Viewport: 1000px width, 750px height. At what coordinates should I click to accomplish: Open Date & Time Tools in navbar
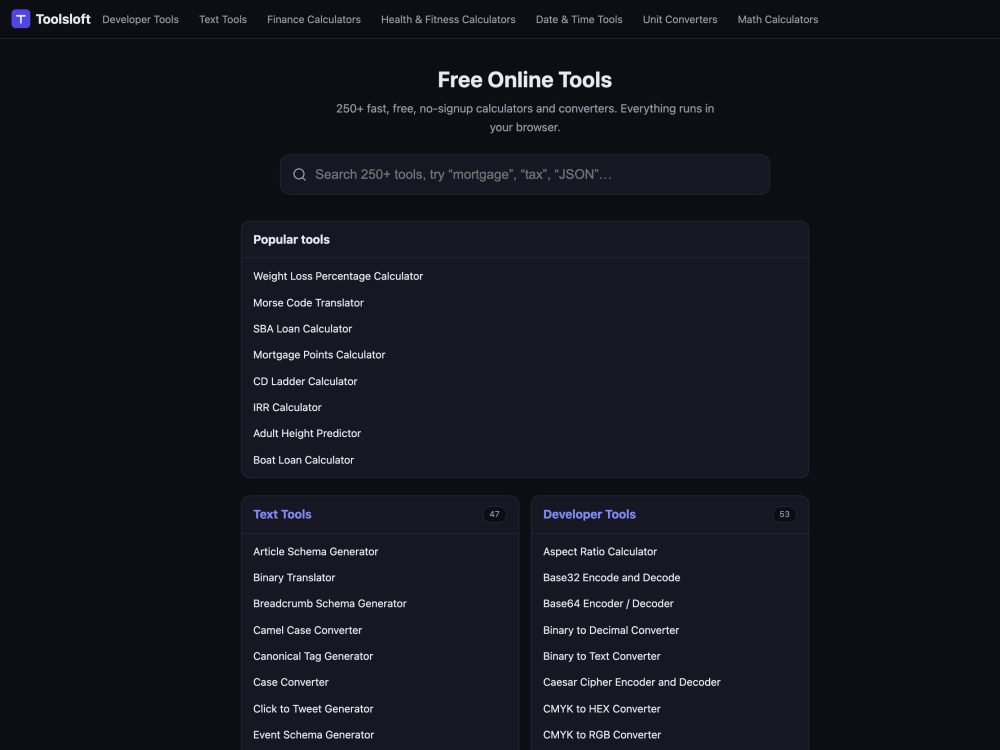pyautogui.click(x=579, y=20)
